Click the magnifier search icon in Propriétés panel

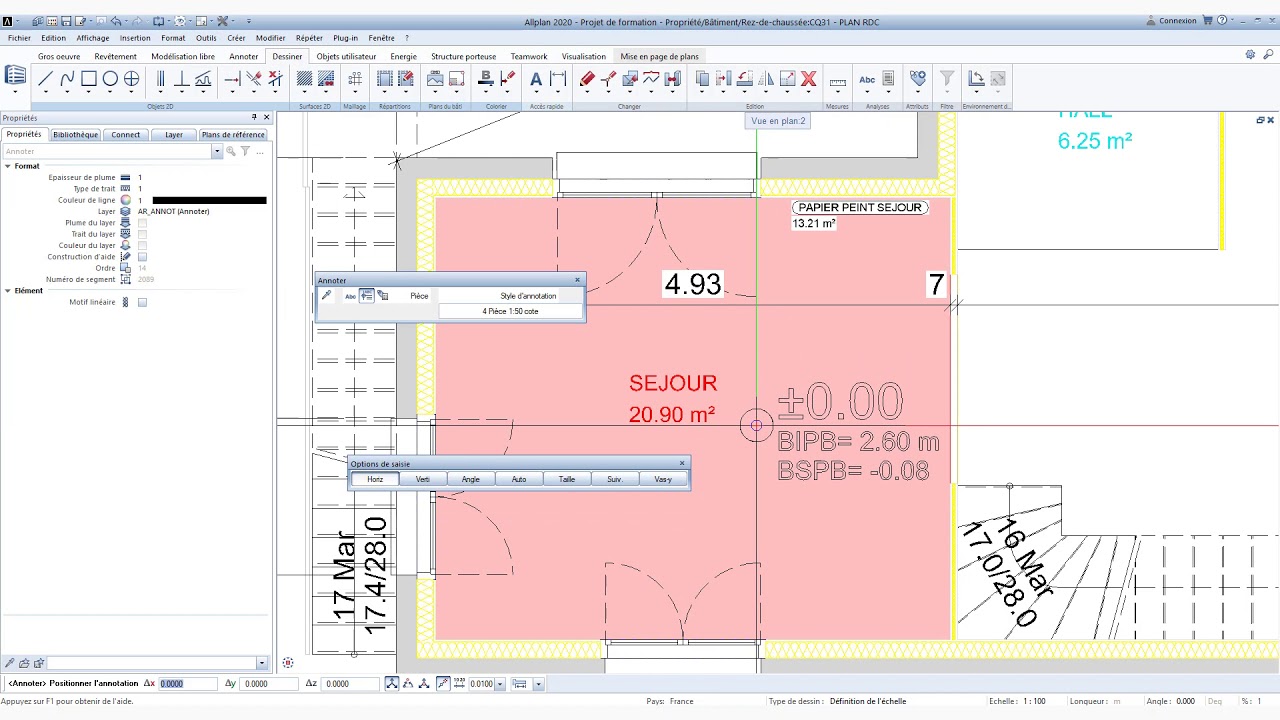[x=230, y=151]
